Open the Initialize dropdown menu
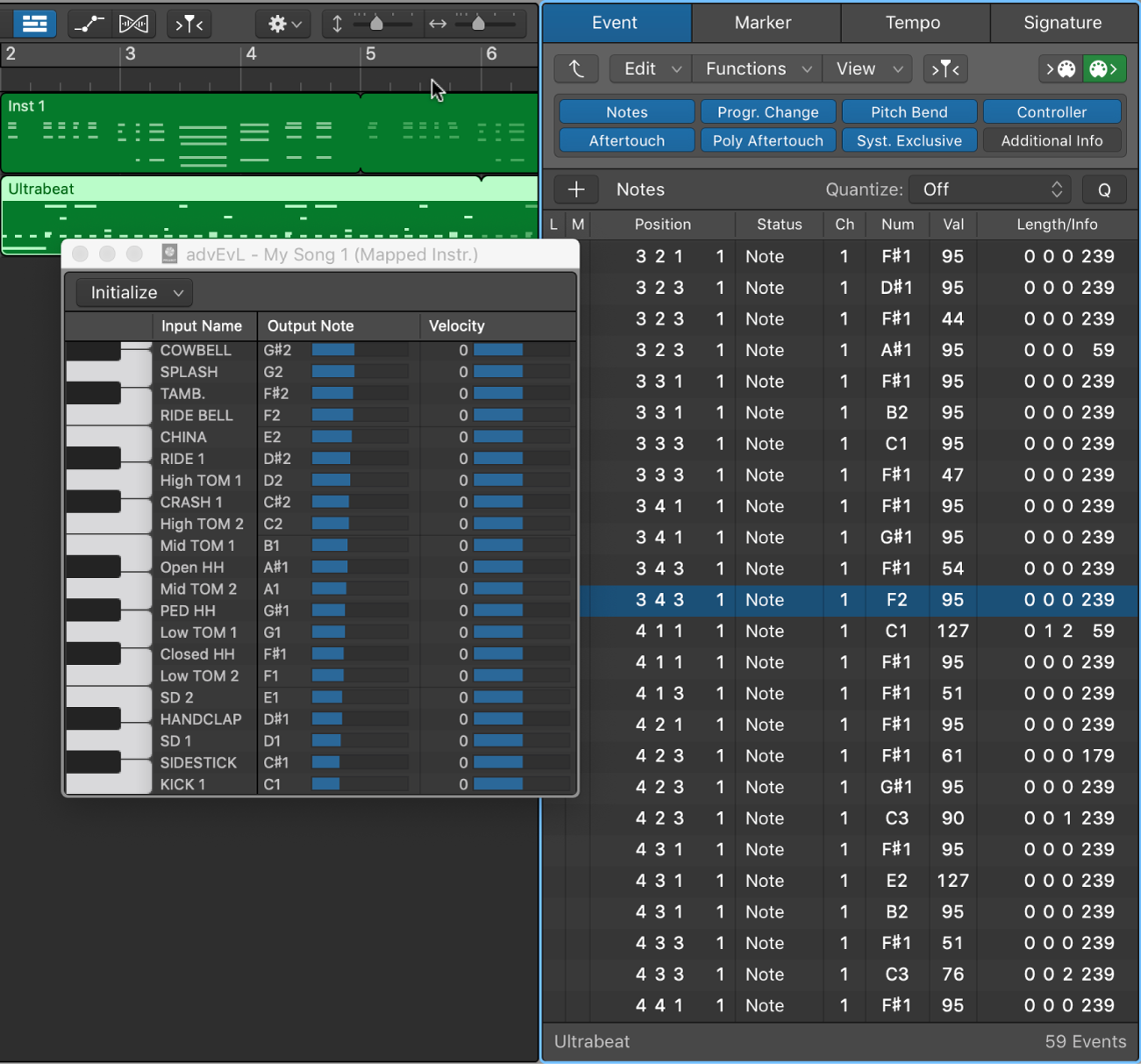This screenshot has width=1141, height=1064. coord(132,292)
